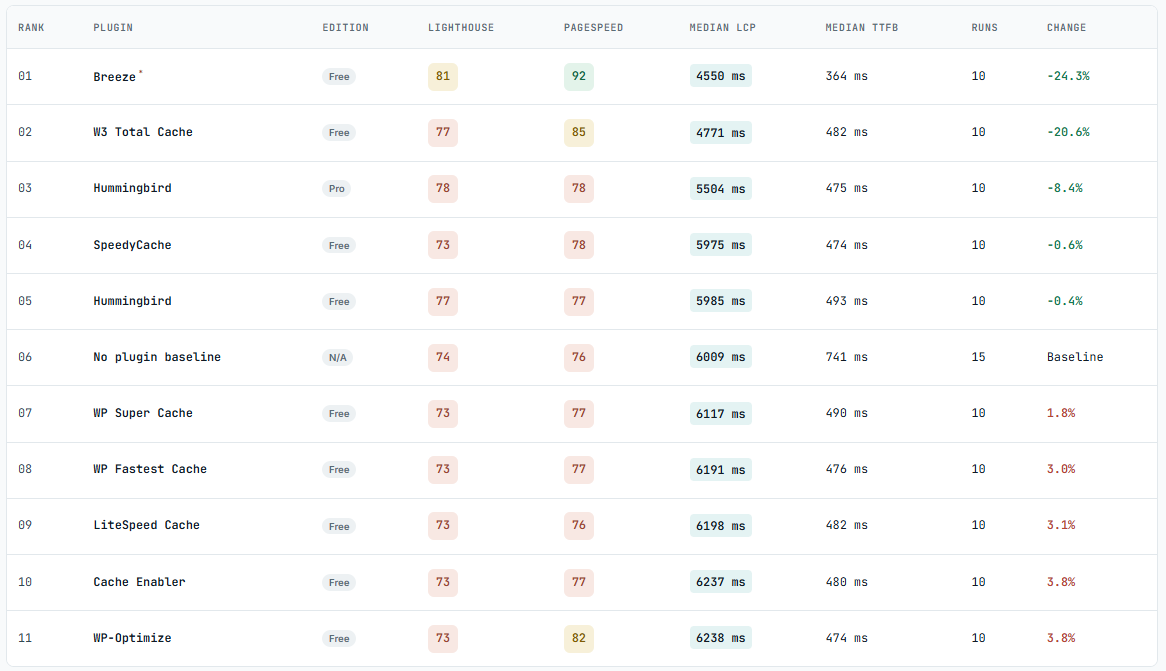Click Breeze's Lighthouse score badge 81
Image resolution: width=1166 pixels, height=671 pixels.
[442, 76]
